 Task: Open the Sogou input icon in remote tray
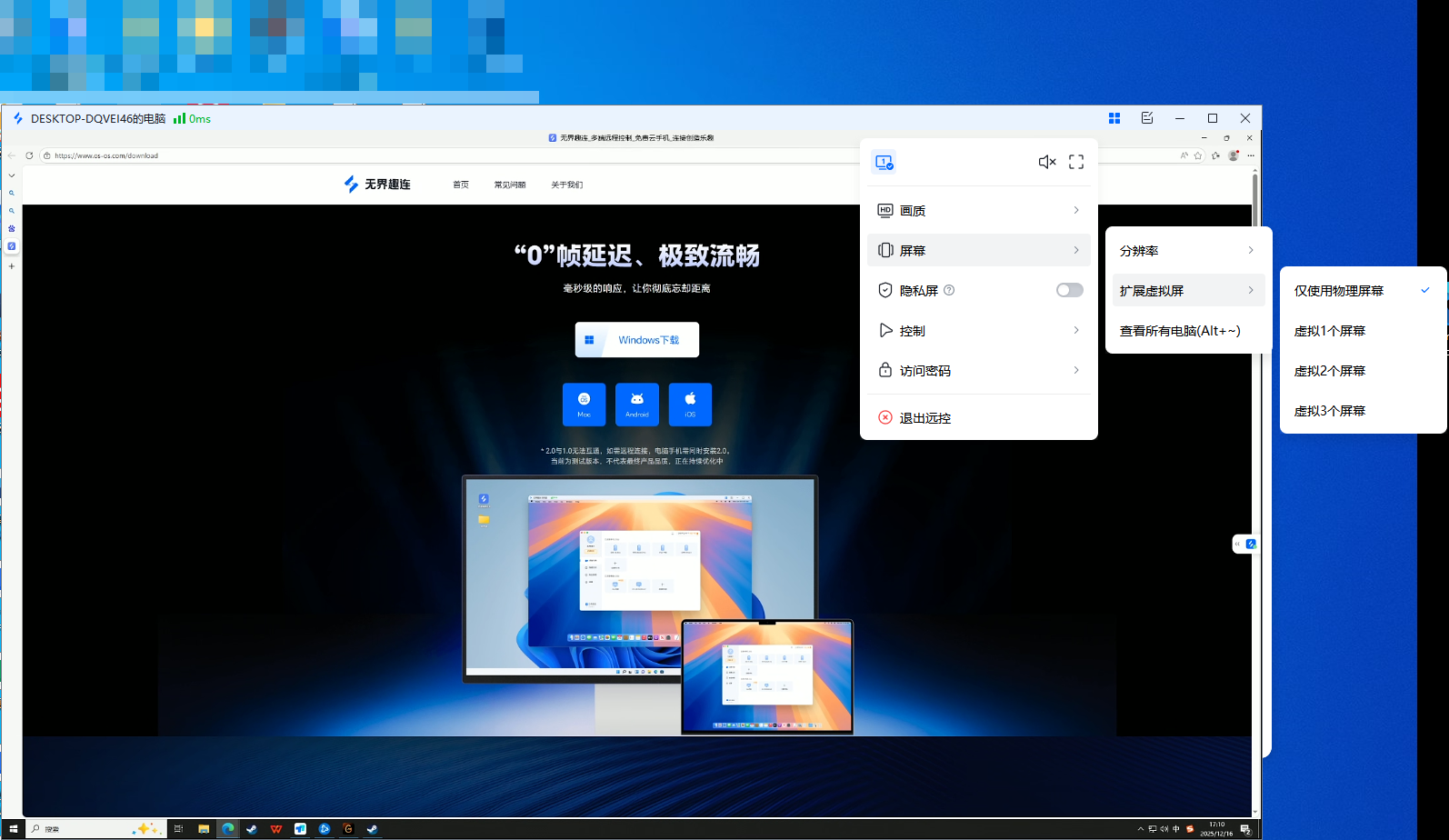click(x=1190, y=829)
